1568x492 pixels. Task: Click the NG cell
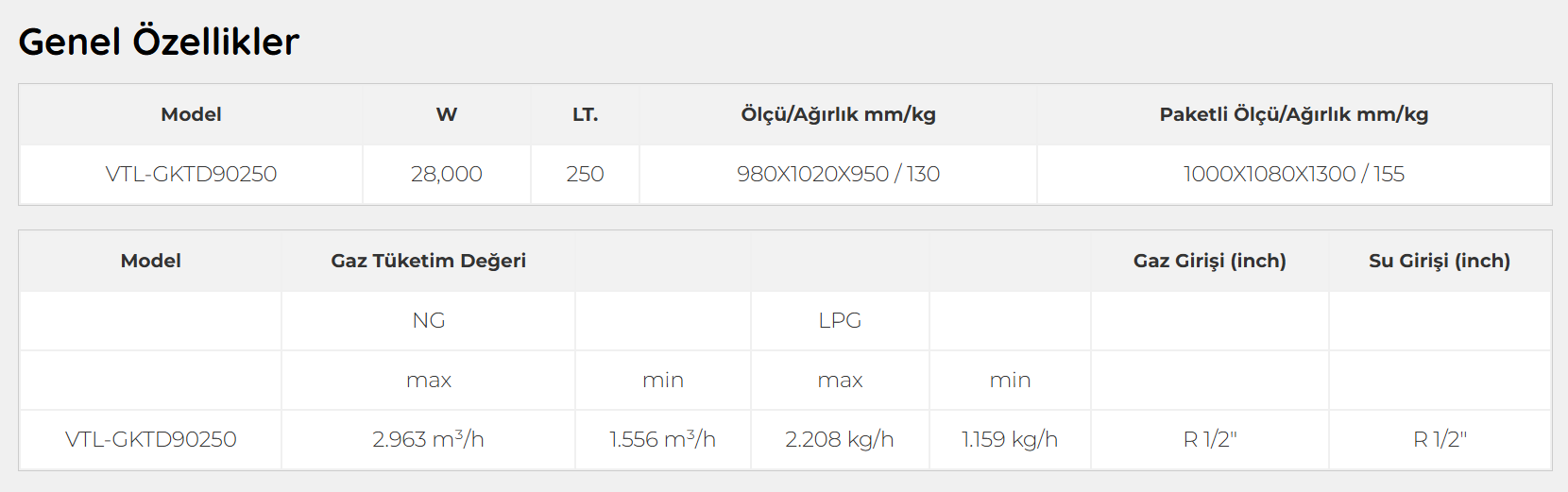(x=428, y=320)
